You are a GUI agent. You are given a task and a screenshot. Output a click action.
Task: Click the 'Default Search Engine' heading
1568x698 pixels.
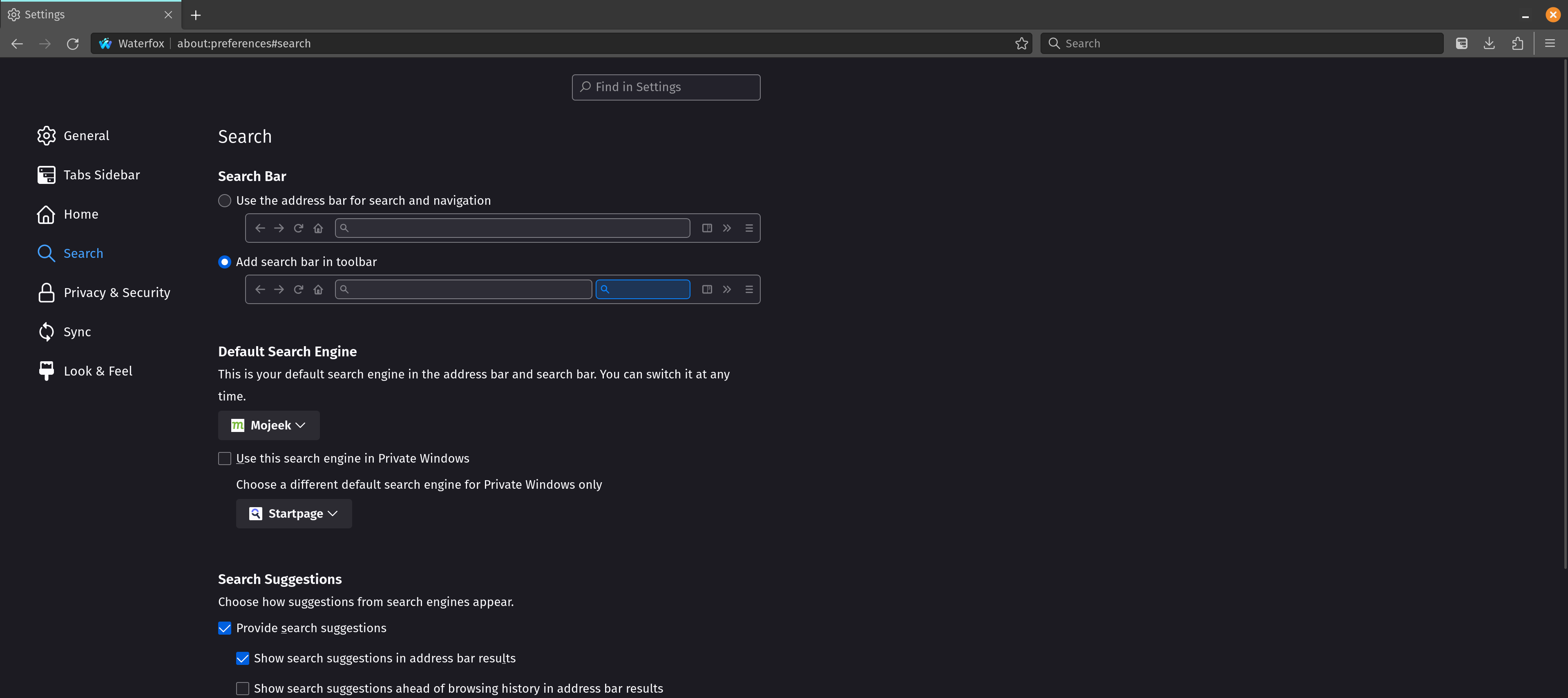click(287, 351)
